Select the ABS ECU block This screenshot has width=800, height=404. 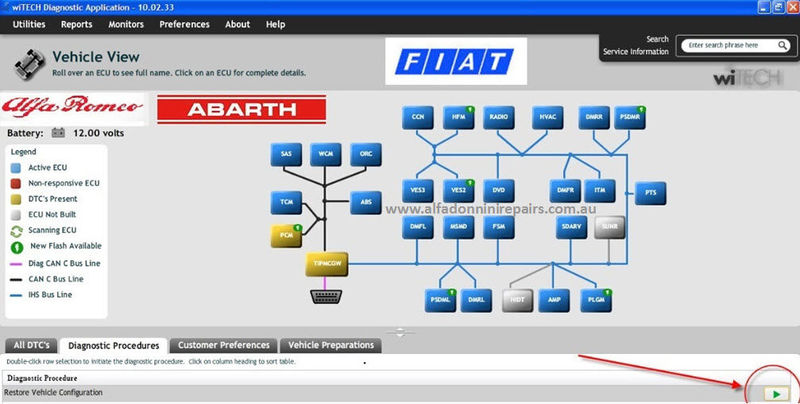(366, 203)
